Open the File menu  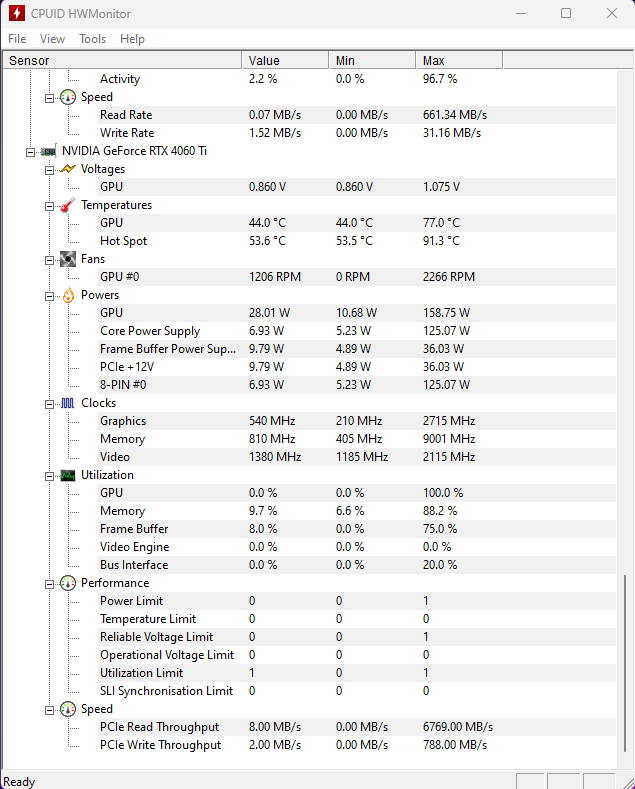17,39
